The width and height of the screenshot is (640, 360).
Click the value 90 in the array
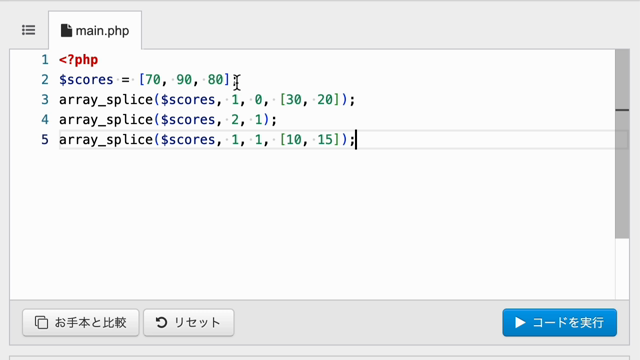point(184,80)
